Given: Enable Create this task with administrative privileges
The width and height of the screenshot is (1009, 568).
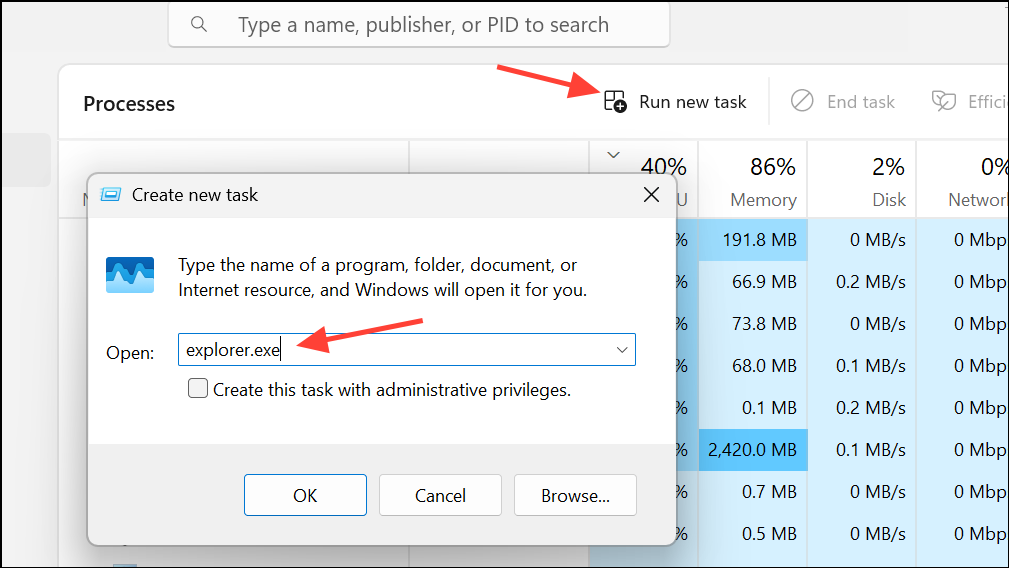Looking at the screenshot, I should click(198, 389).
